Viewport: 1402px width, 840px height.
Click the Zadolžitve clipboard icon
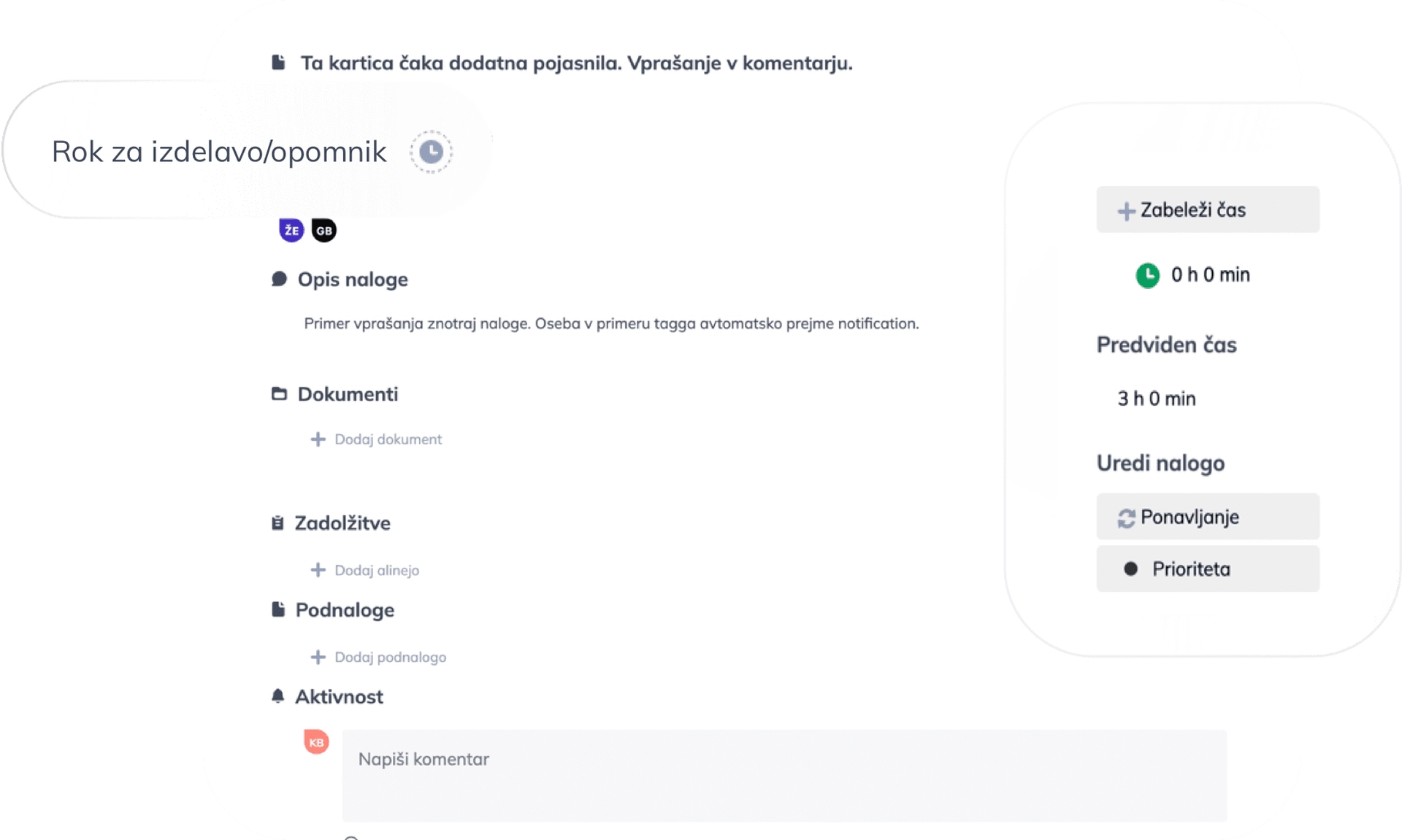point(277,523)
